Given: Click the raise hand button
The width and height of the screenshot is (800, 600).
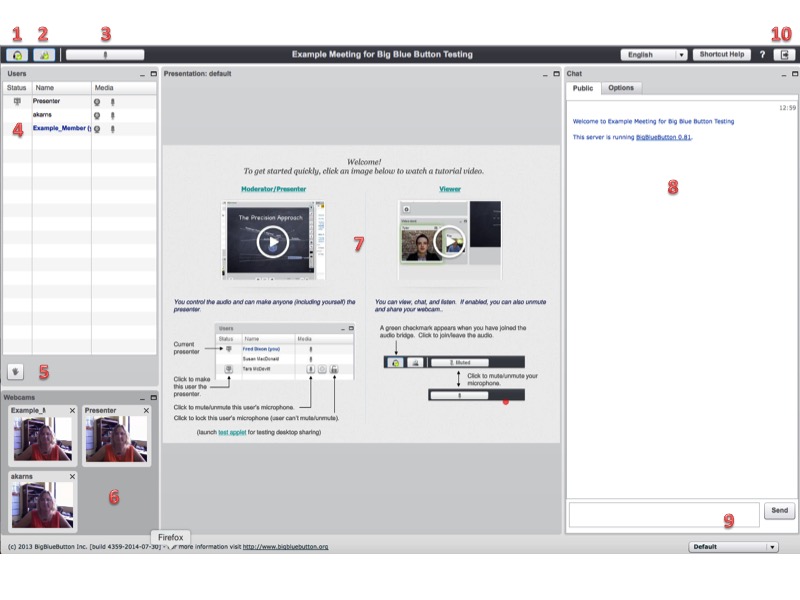Looking at the screenshot, I should pos(16,371).
